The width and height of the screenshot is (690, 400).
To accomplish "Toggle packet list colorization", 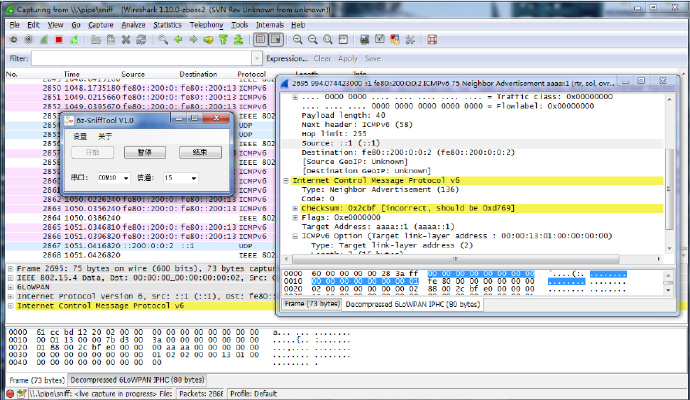I will 261,40.
